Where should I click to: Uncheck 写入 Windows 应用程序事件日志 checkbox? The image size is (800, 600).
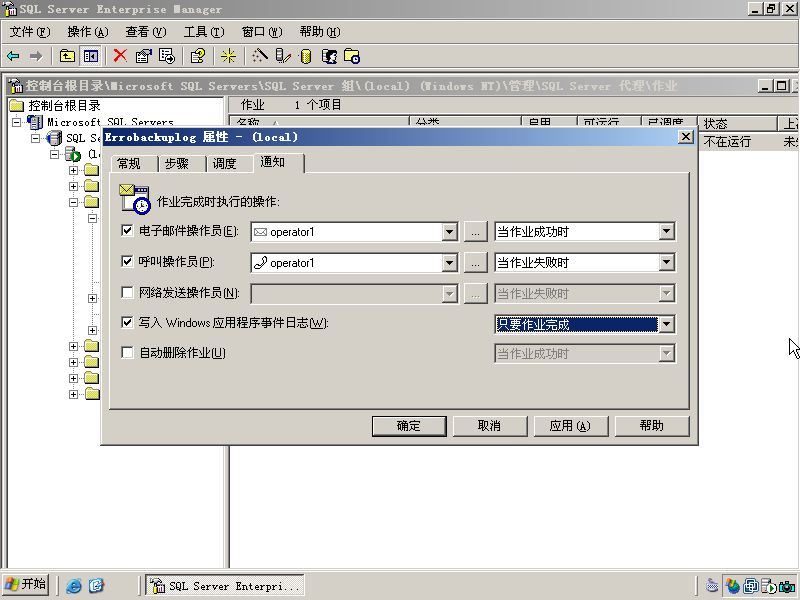click(x=127, y=322)
